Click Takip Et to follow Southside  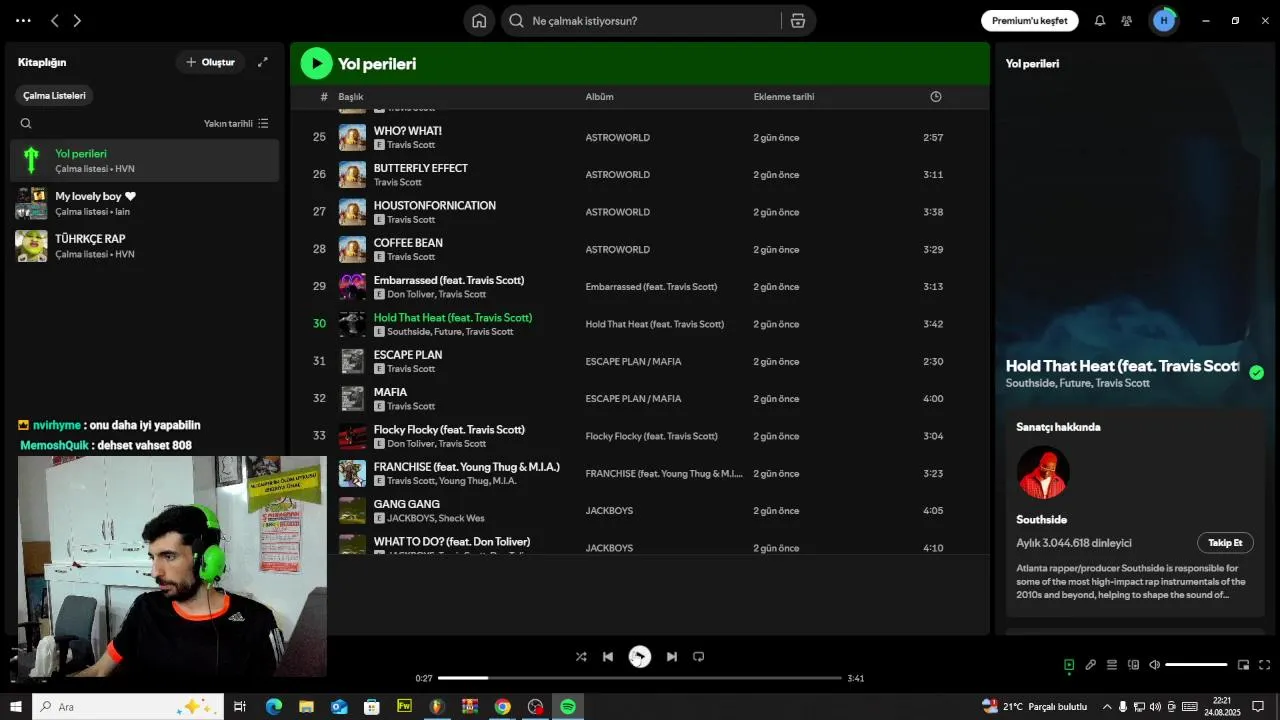click(x=1225, y=543)
